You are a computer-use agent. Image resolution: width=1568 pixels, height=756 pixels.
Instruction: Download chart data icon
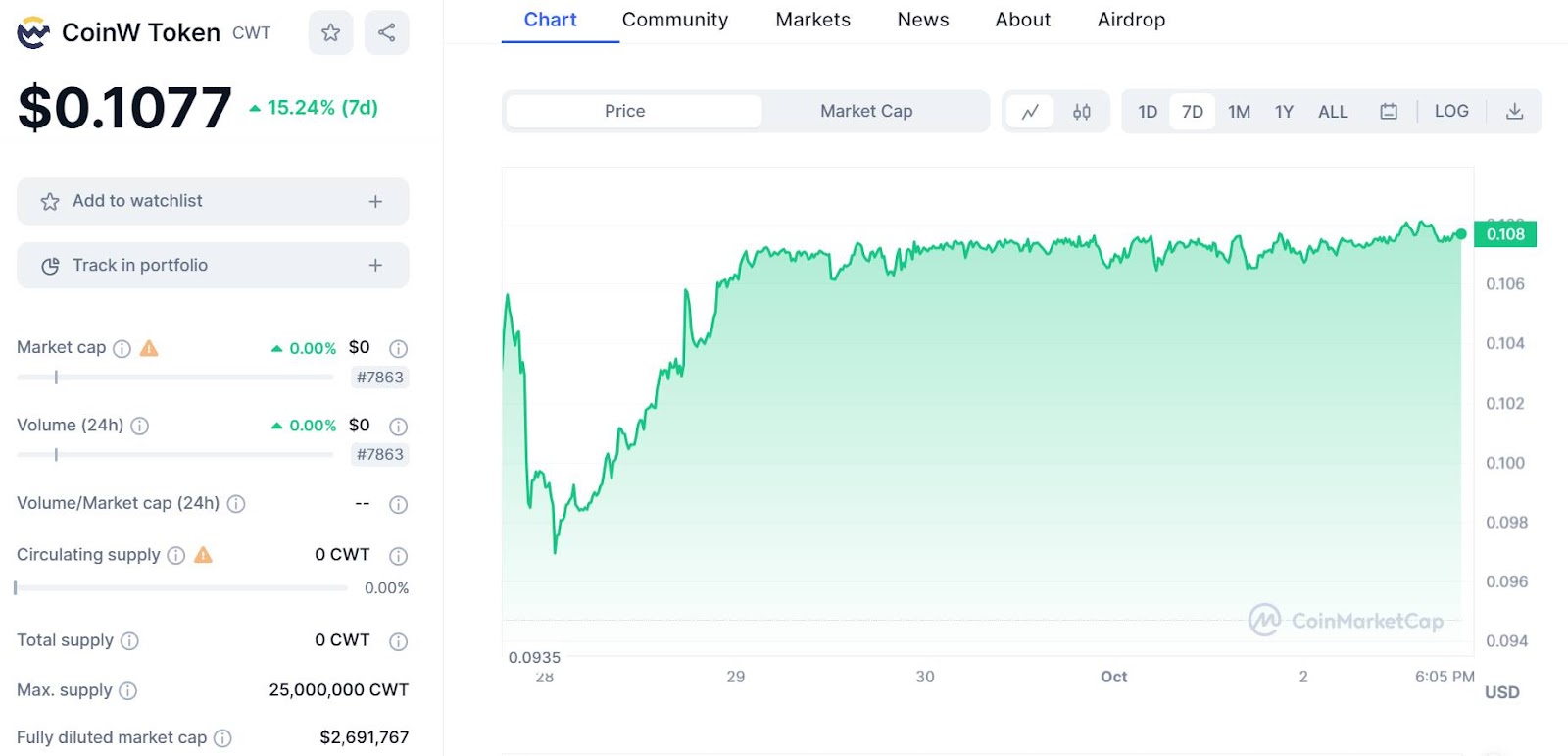(1514, 112)
